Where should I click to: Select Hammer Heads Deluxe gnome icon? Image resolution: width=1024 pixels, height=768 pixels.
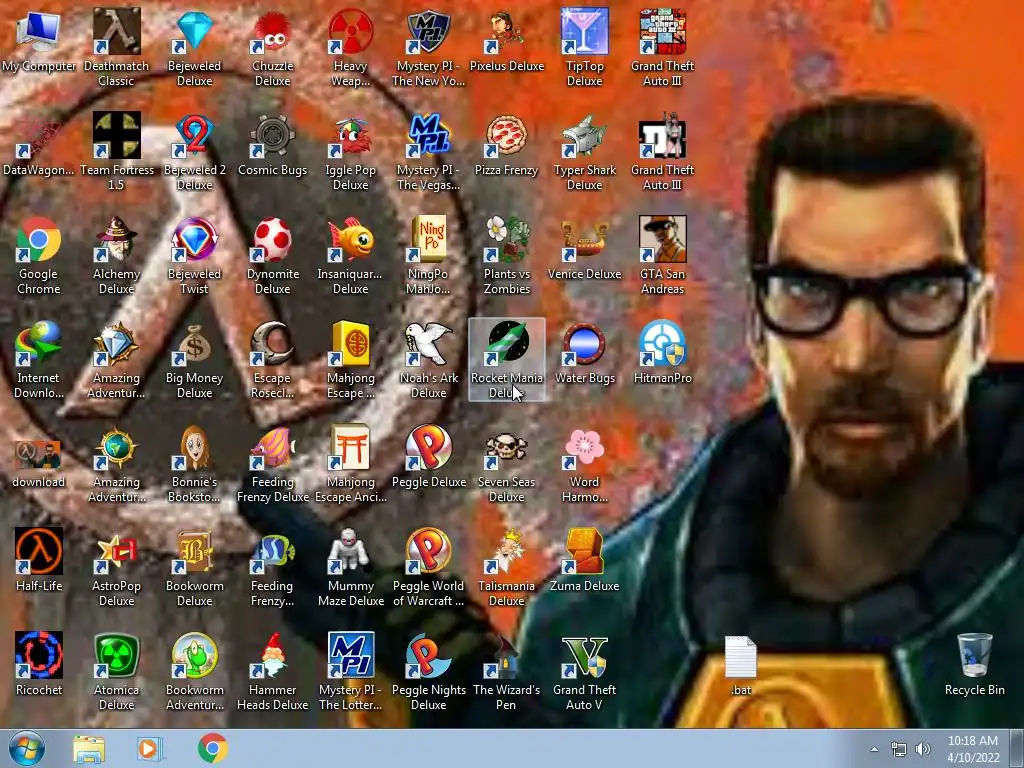pos(272,654)
